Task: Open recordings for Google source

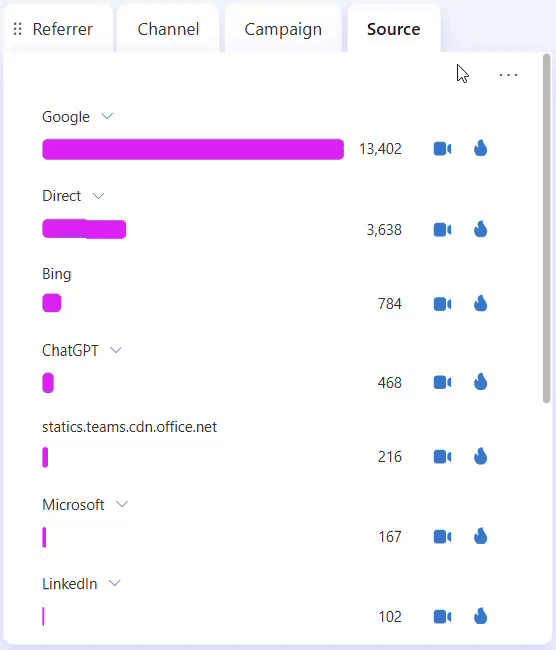Action: click(x=442, y=149)
